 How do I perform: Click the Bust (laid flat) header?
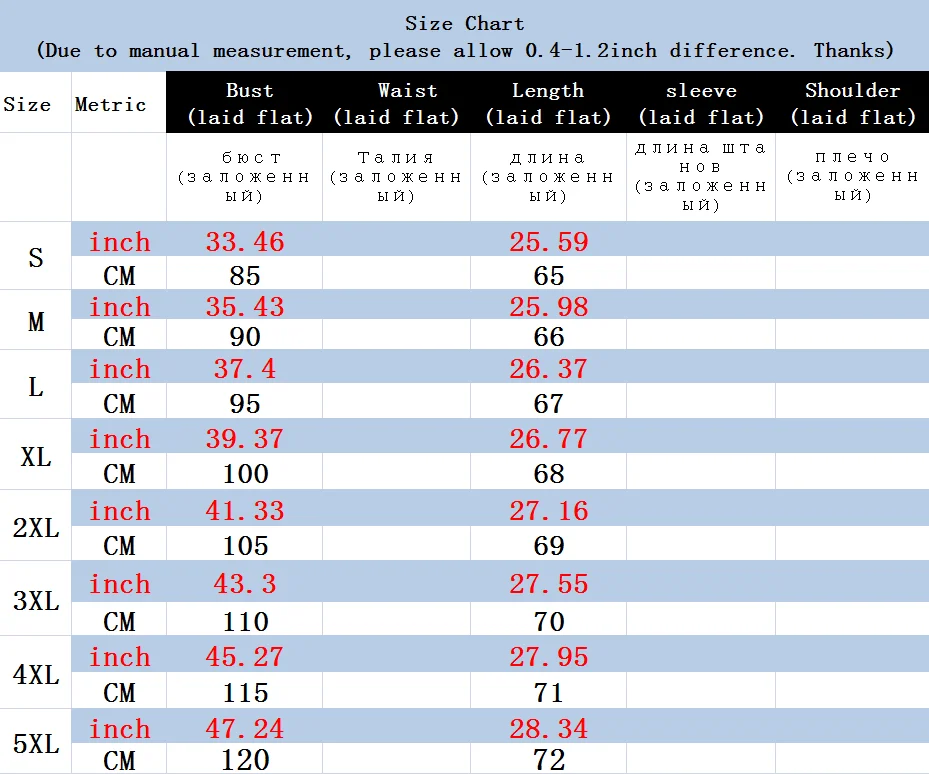250,104
